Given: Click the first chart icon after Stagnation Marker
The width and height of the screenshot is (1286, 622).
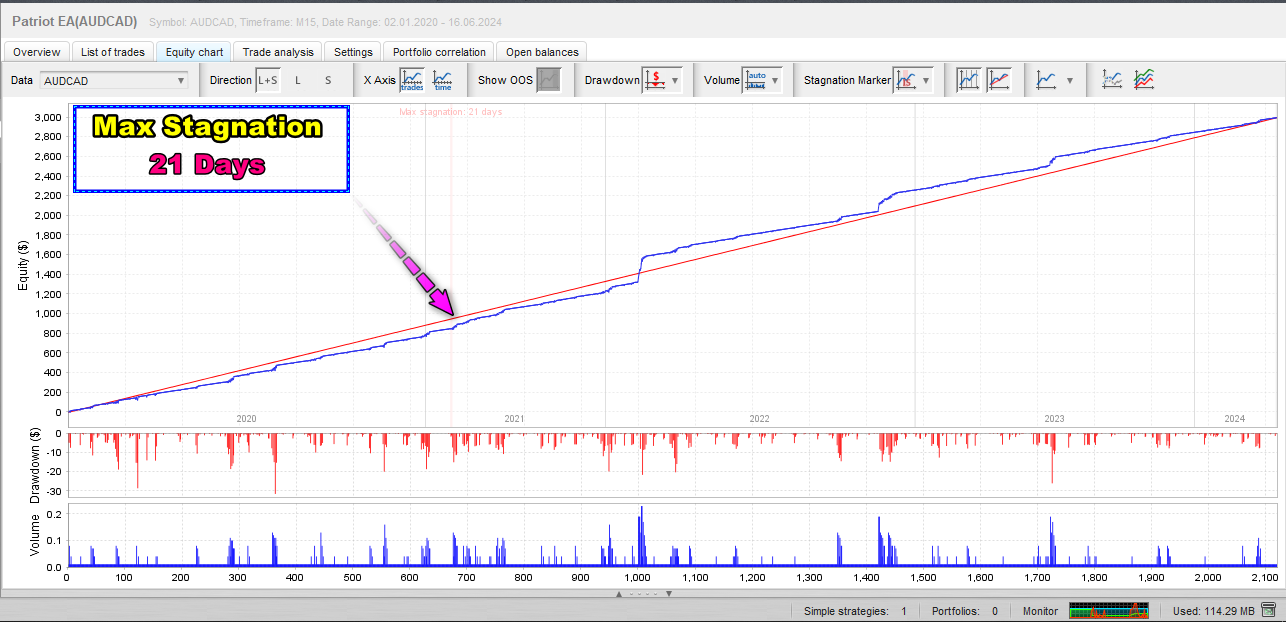Looking at the screenshot, I should click(967, 80).
